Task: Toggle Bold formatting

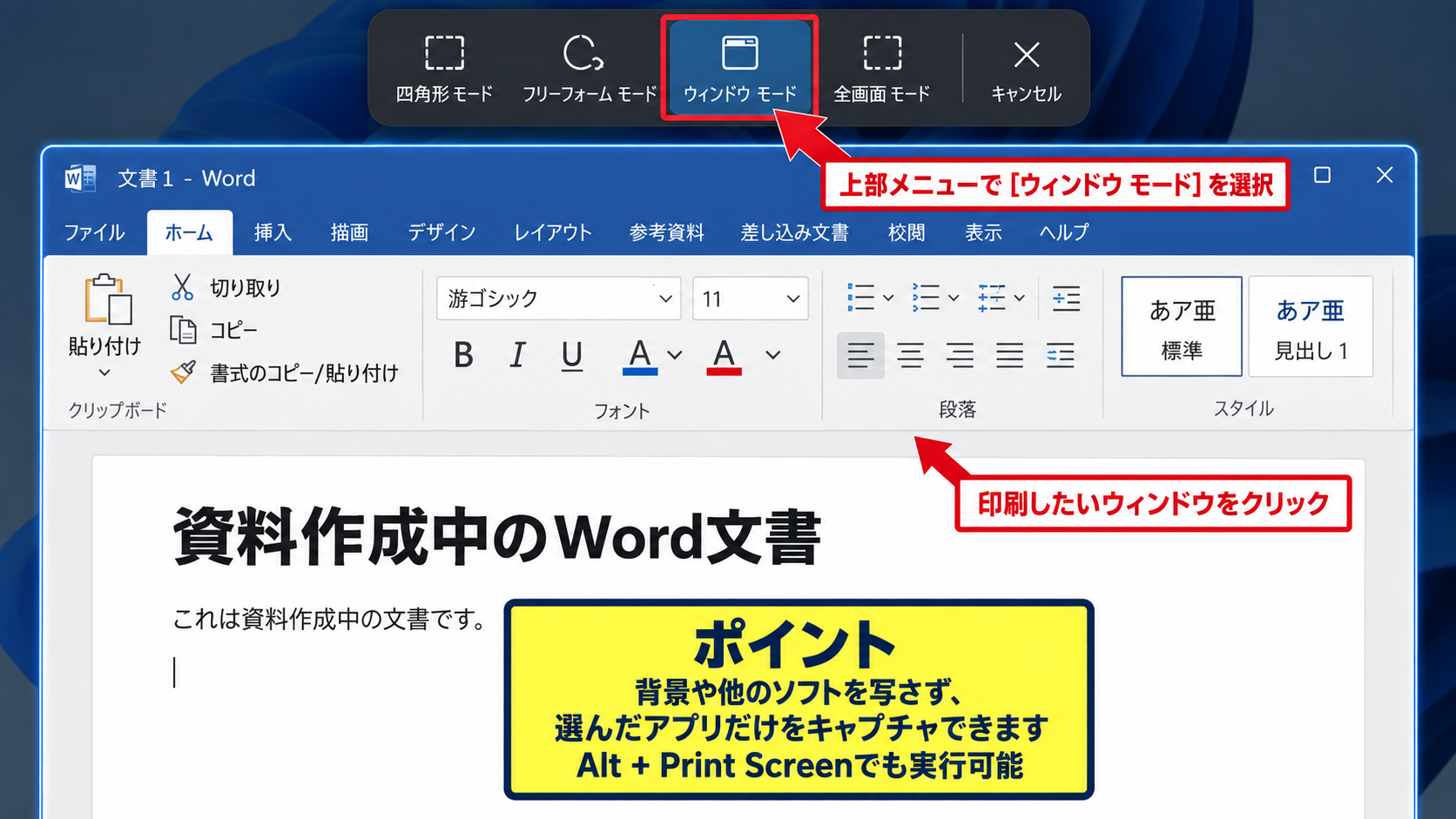Action: coord(463,355)
